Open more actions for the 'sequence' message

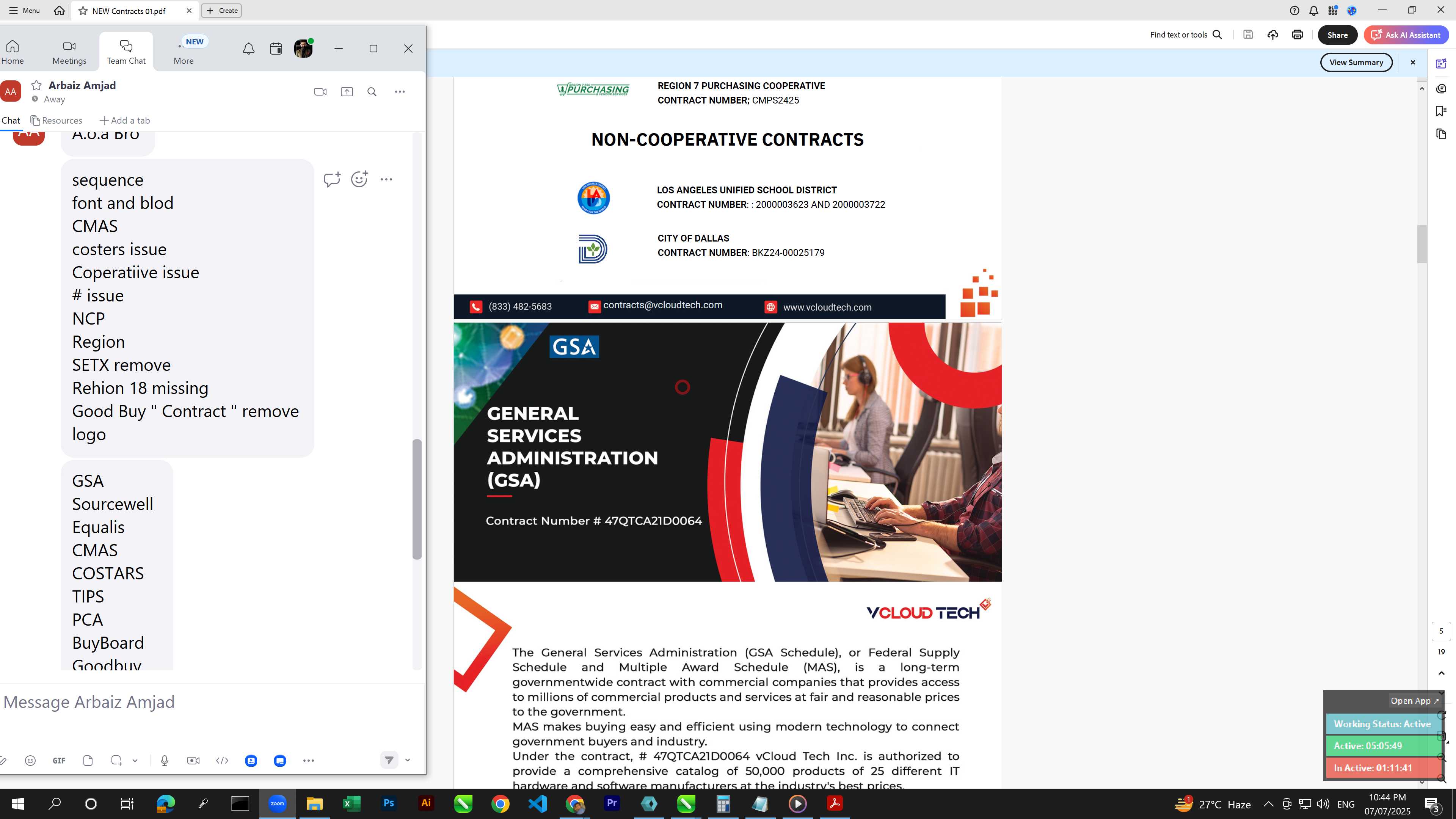tap(386, 179)
